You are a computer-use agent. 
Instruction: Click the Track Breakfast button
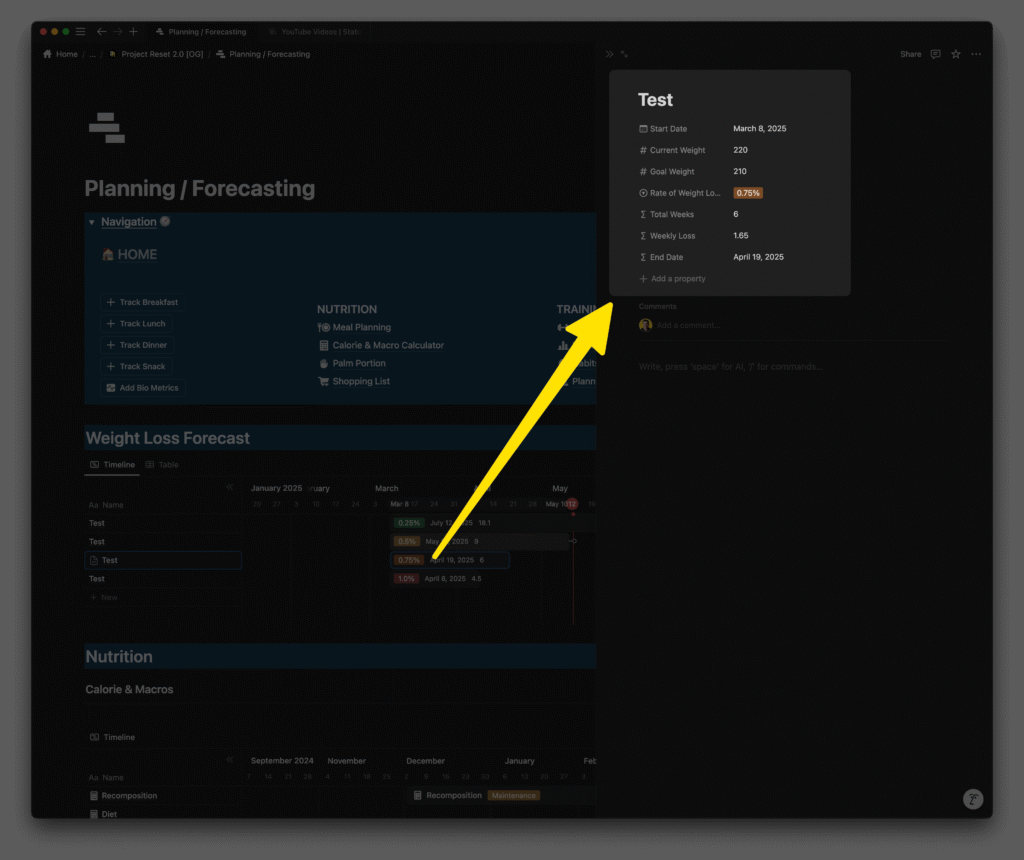pyautogui.click(x=142, y=302)
